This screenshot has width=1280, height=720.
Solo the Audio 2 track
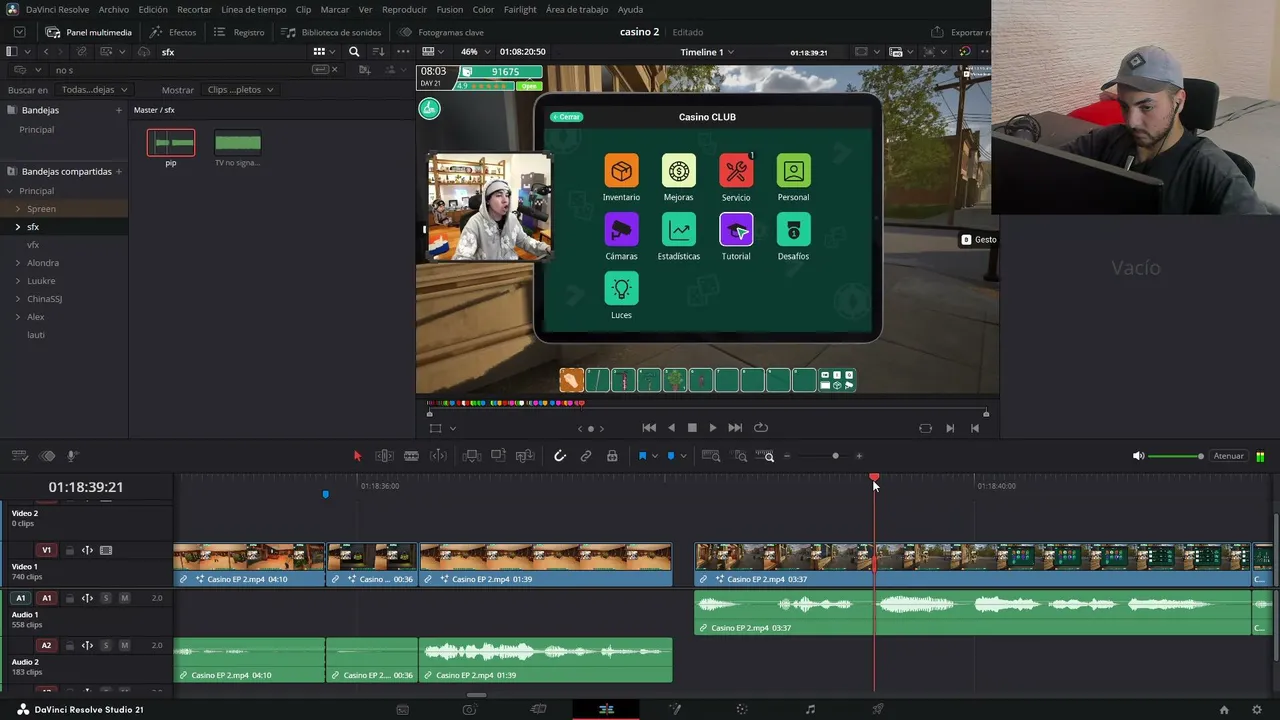click(x=106, y=646)
